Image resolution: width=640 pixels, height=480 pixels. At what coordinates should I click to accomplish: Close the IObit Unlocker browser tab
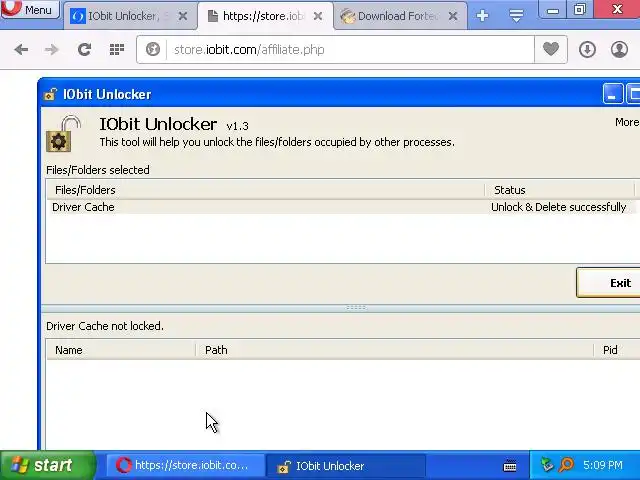point(183,16)
